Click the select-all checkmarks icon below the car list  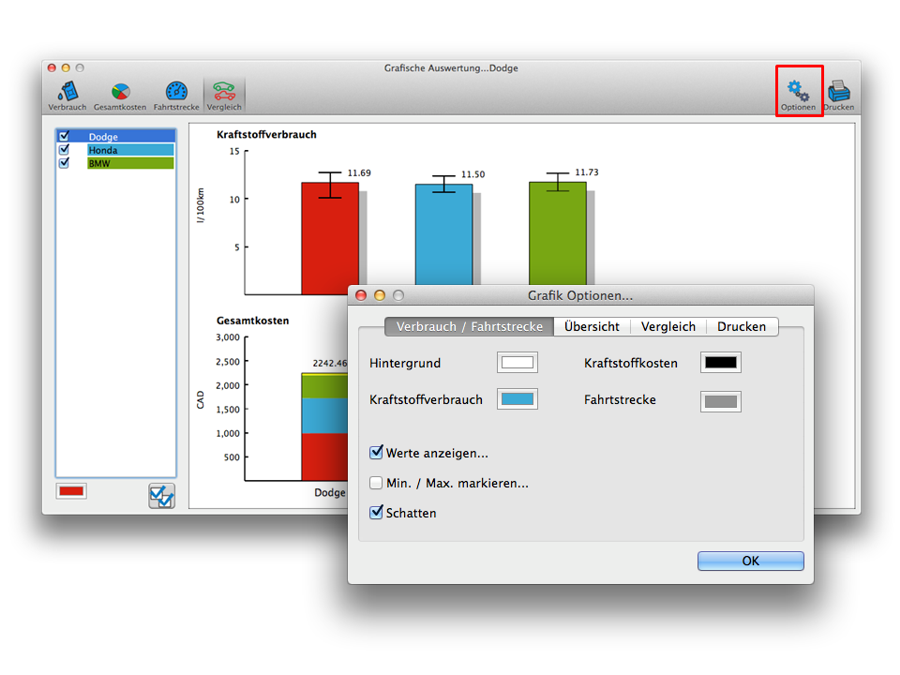click(x=161, y=496)
